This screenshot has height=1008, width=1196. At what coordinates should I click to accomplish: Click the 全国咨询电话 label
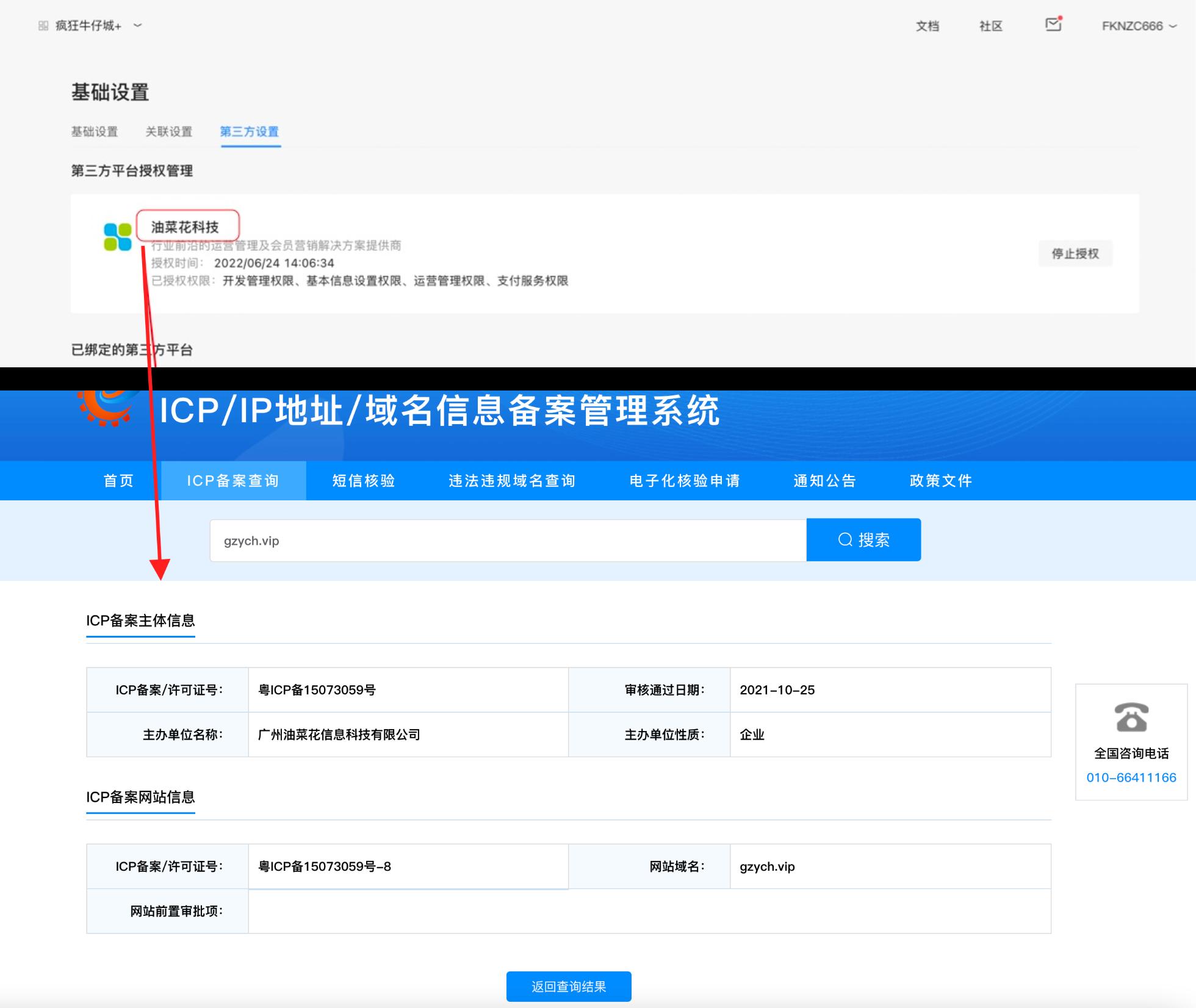[x=1131, y=754]
